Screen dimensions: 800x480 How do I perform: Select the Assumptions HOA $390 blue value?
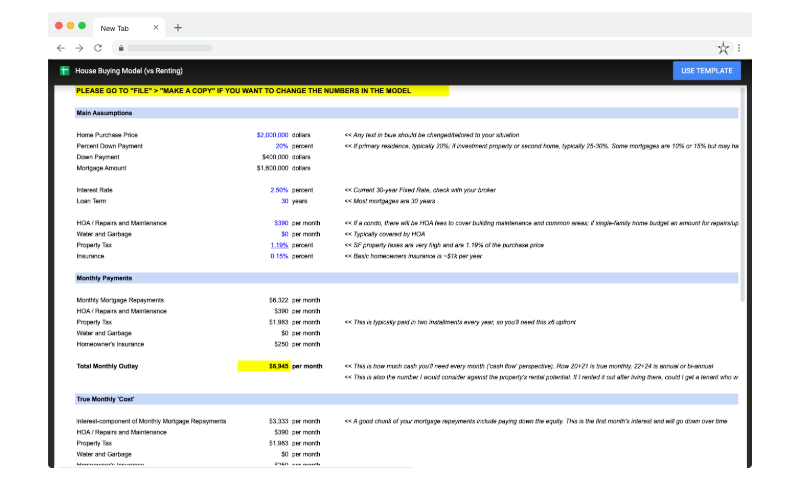tap(281, 223)
